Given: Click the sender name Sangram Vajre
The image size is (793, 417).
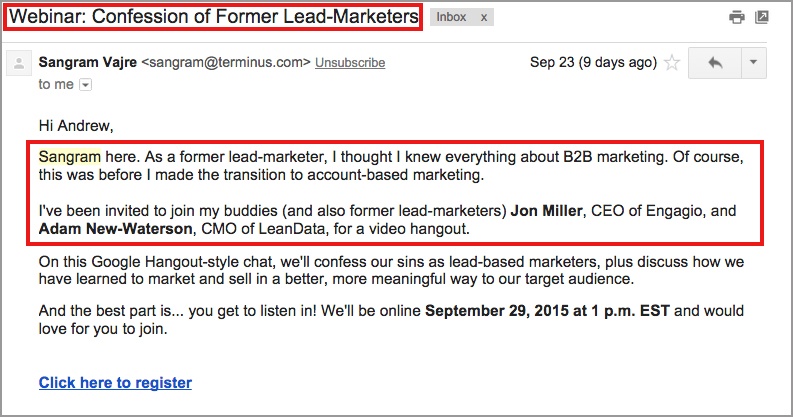Looking at the screenshot, I should click(88, 62).
